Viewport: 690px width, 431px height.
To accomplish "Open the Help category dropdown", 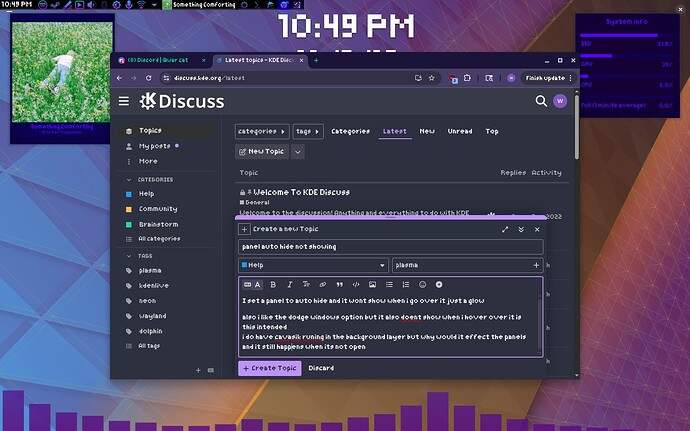I will (313, 265).
